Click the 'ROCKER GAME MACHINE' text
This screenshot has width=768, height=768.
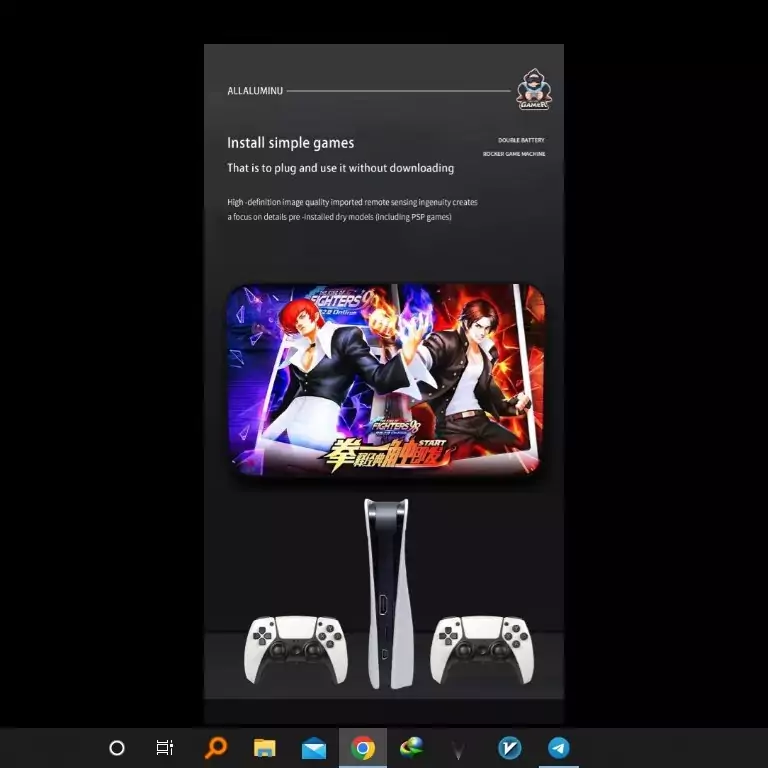(x=514, y=154)
